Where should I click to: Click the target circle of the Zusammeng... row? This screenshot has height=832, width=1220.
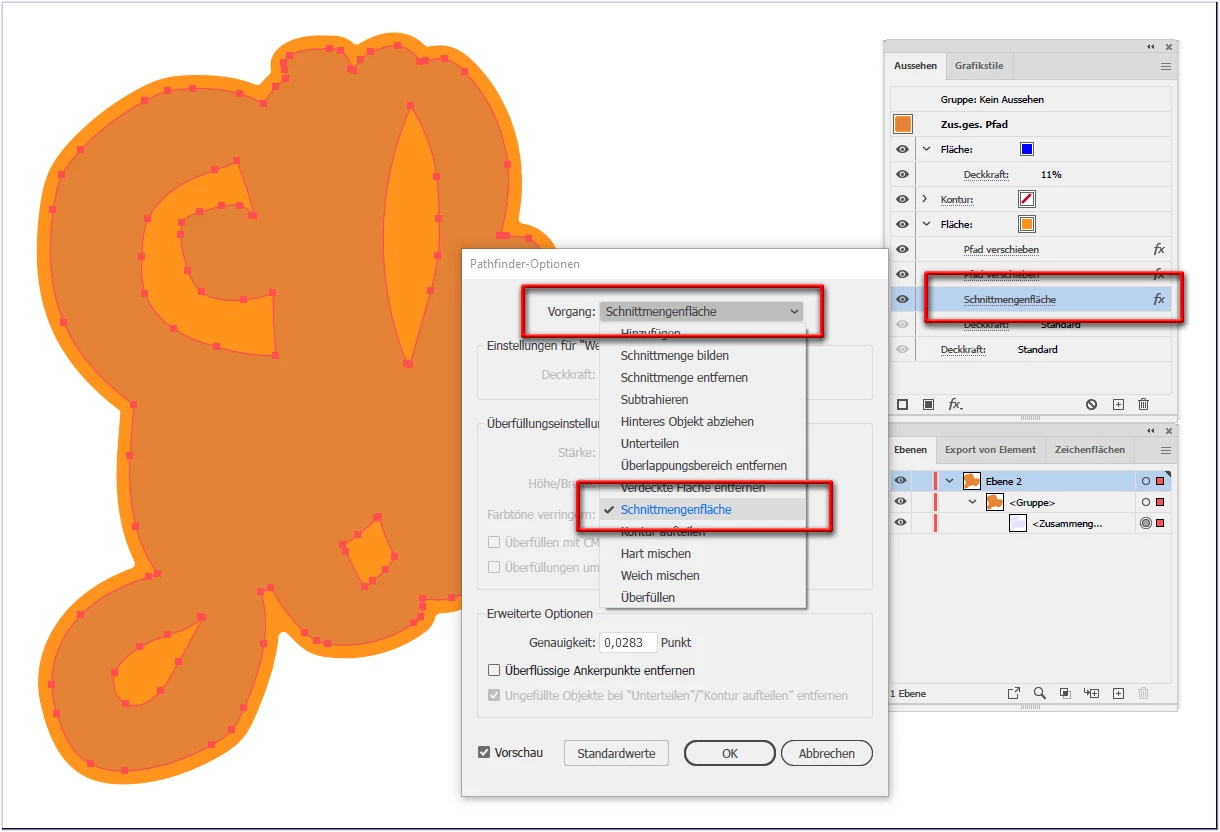point(1146,523)
